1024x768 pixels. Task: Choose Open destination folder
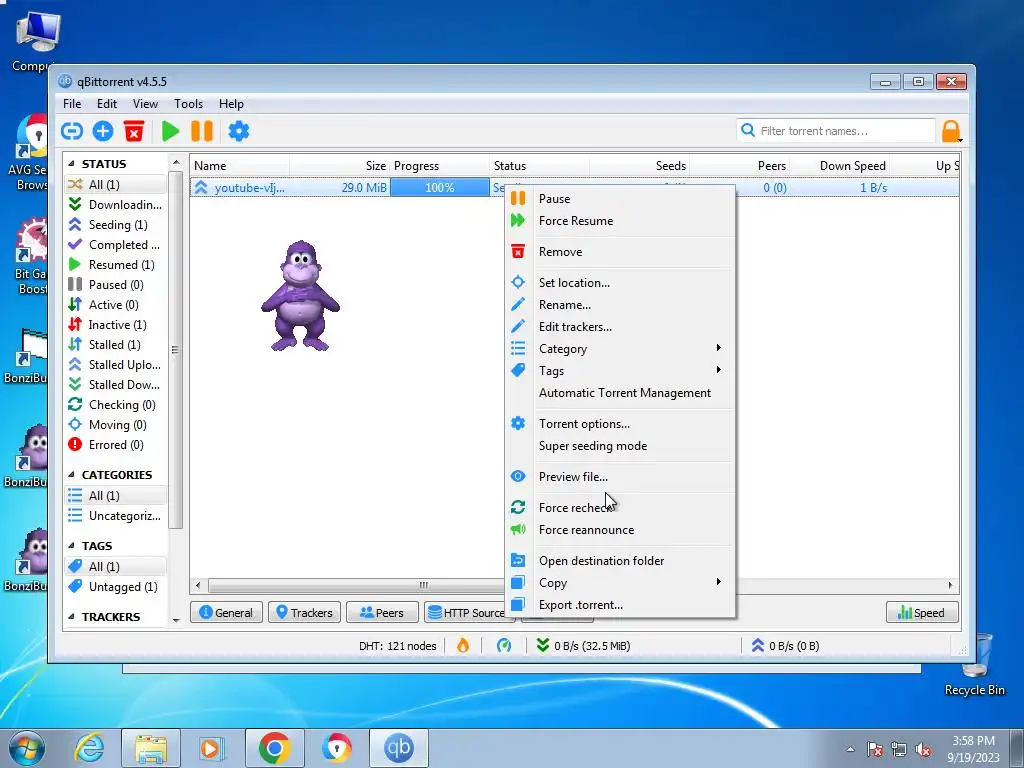[x=620, y=561]
